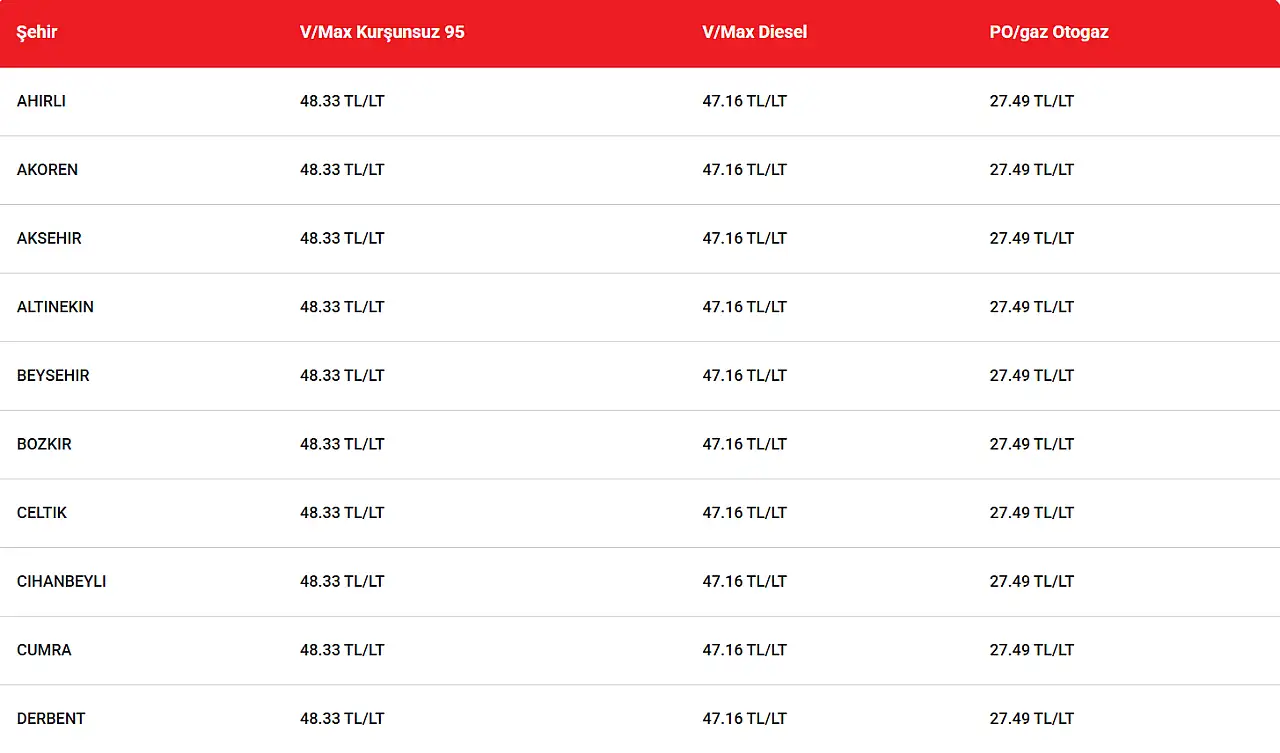Screen dimensions: 1280x753
Task: Click the DERBENT city row
Action: [x=51, y=718]
